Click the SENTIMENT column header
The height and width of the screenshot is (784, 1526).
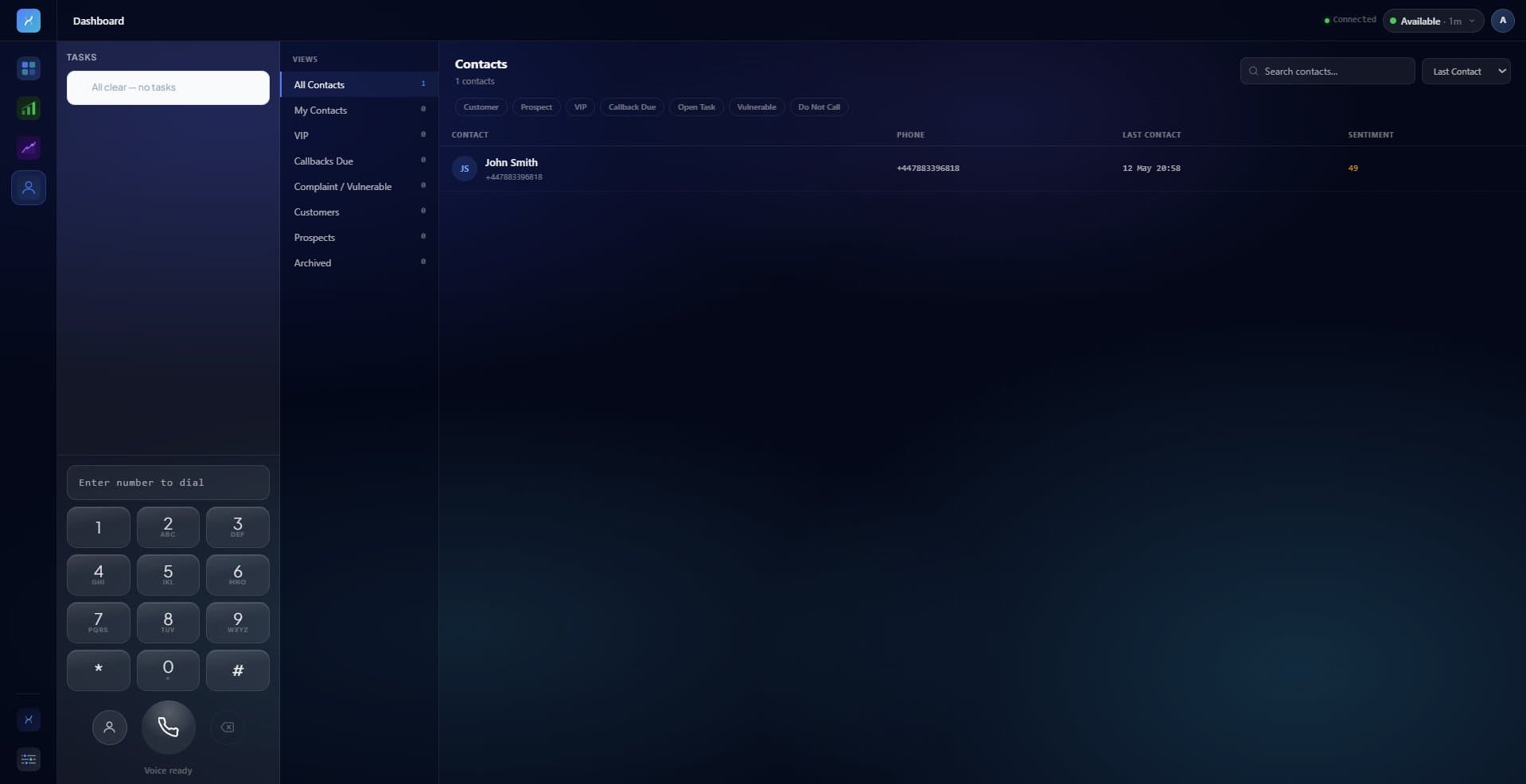coord(1370,135)
